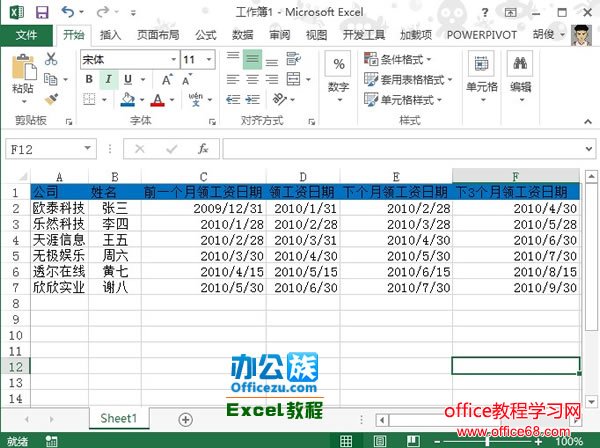Open the Number format percent button
Viewport: 600px width, 448px height.
[x=338, y=64]
